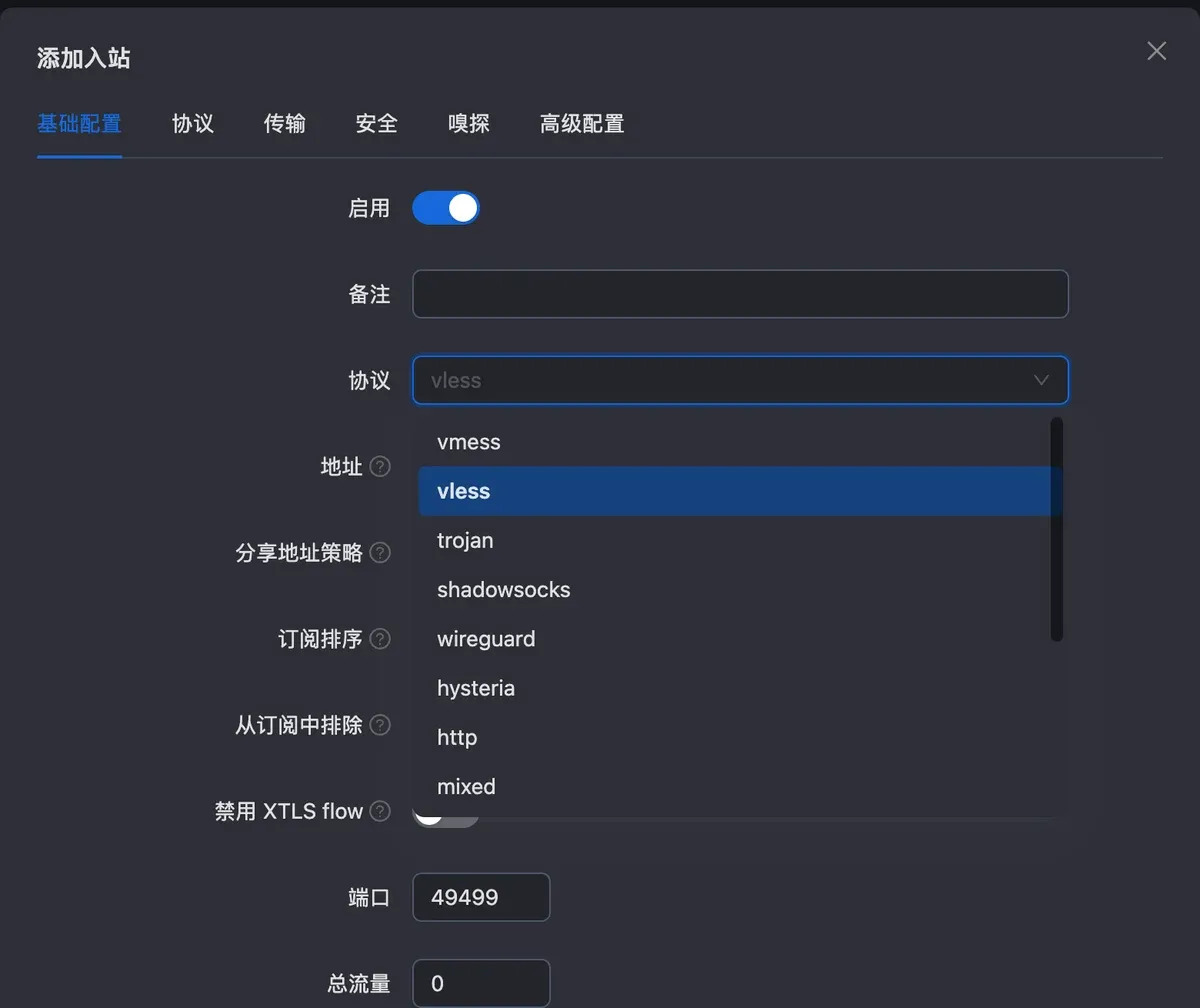The image size is (1200, 1008).
Task: Click the 协议 combo box showing vless
Action: click(x=740, y=380)
